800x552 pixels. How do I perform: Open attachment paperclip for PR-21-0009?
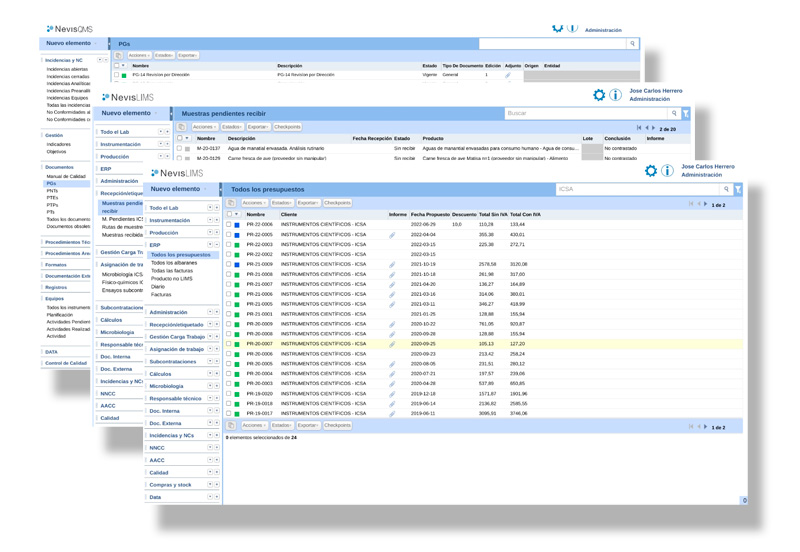coord(392,265)
